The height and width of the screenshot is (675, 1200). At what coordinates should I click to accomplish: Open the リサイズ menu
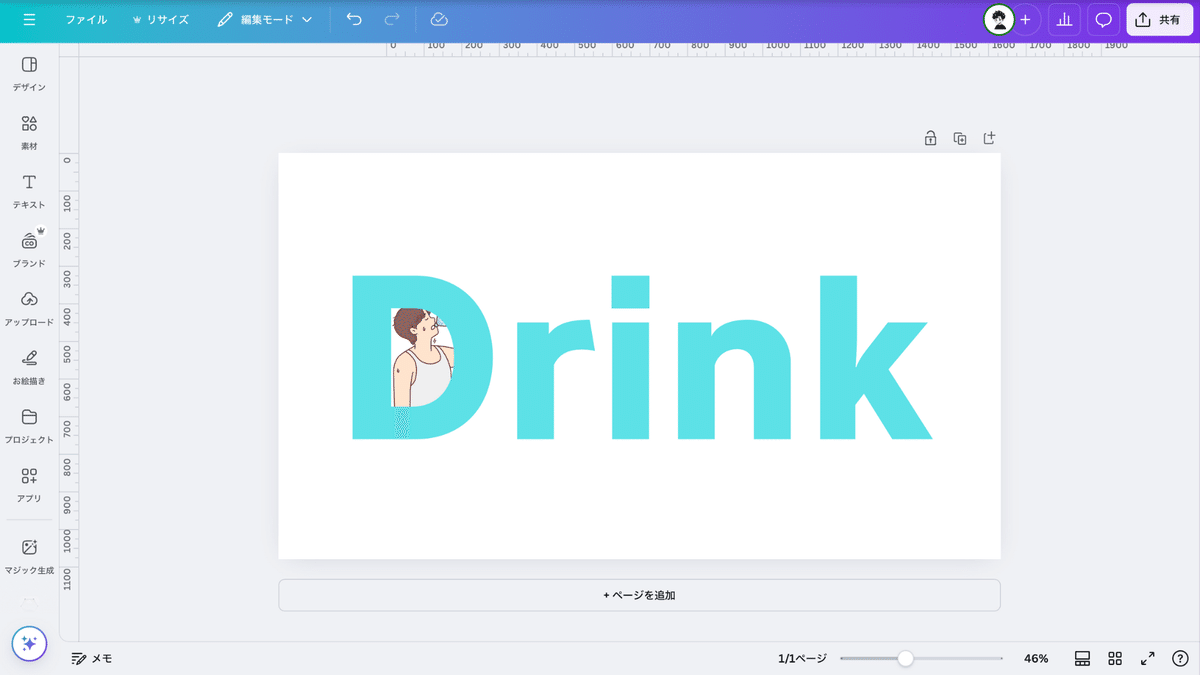[x=160, y=20]
